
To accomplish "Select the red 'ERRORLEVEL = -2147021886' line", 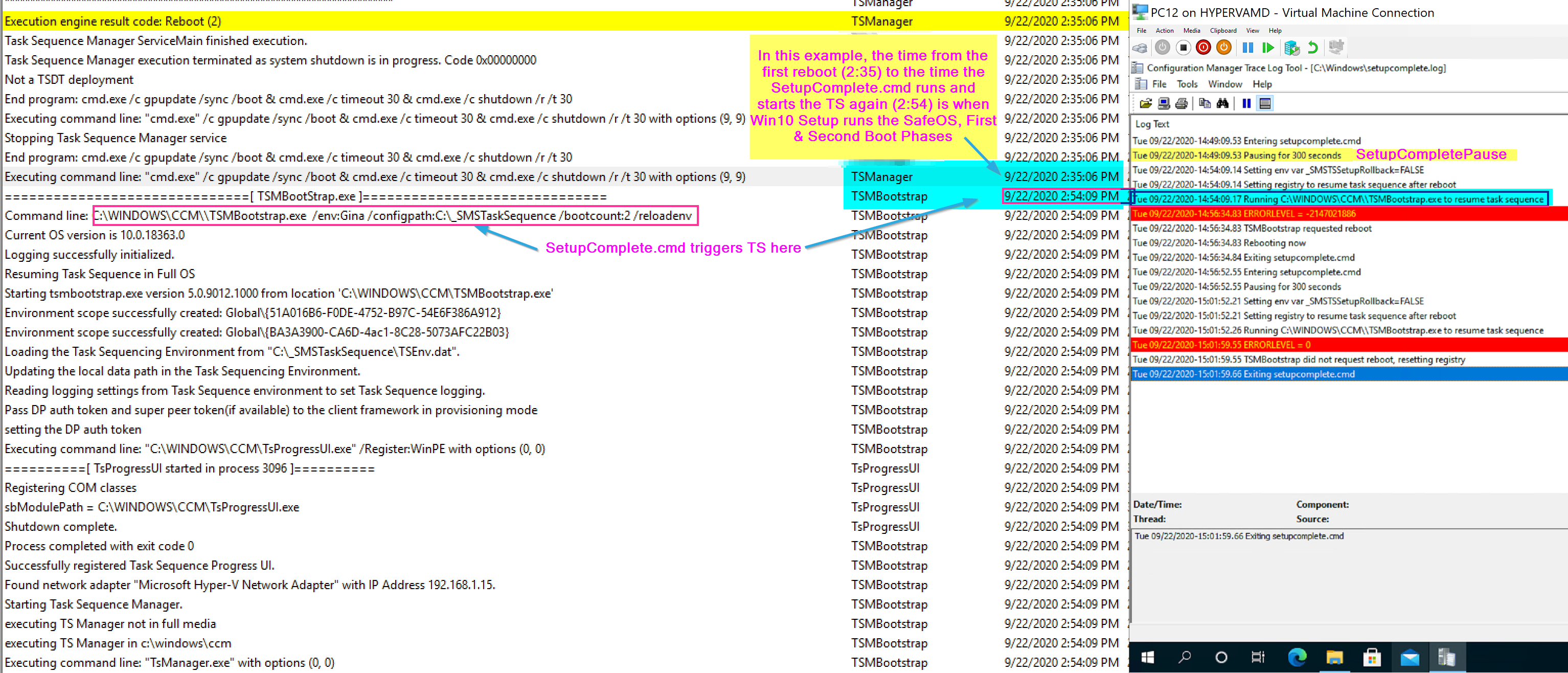I will [x=1349, y=214].
